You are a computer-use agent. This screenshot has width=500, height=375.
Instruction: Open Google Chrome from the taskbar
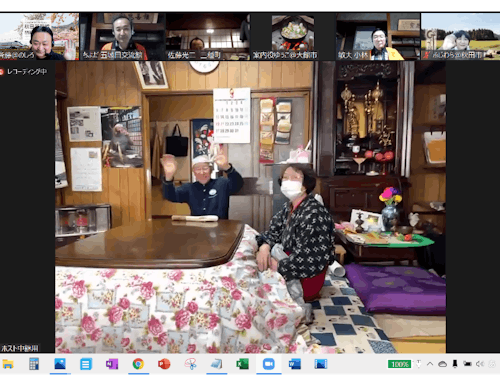click(x=138, y=364)
